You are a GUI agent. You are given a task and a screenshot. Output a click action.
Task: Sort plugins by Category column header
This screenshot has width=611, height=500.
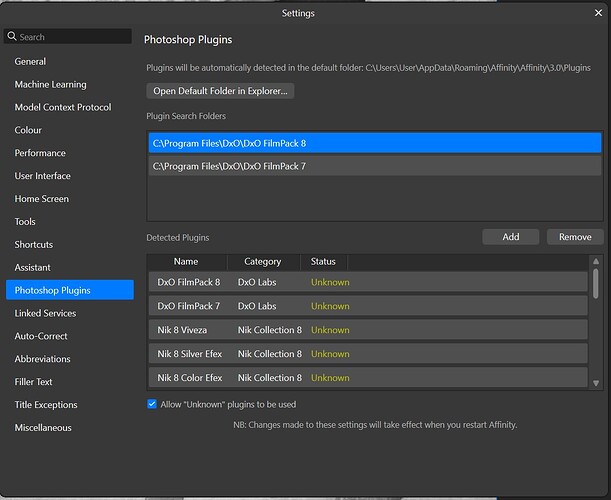click(x=263, y=261)
